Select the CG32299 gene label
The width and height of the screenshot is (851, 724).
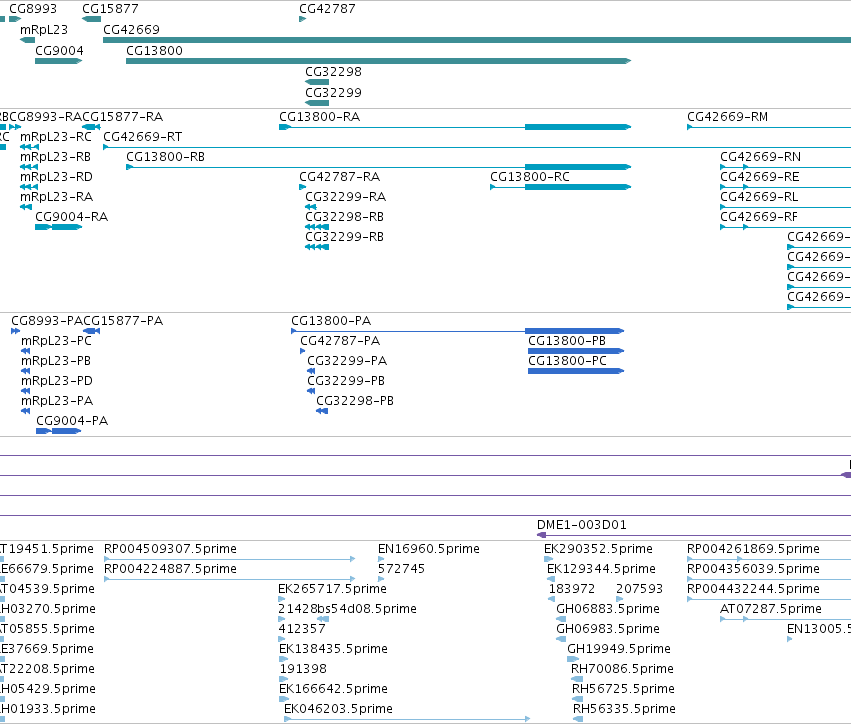[333, 92]
